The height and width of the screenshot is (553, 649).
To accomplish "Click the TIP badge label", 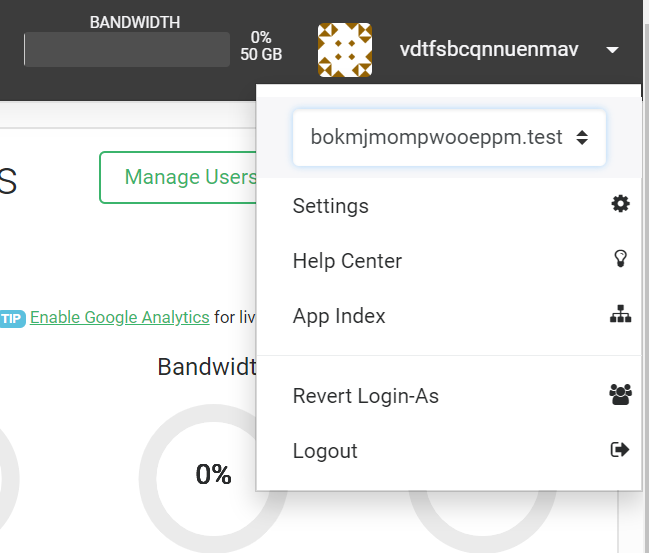I will (12, 318).
